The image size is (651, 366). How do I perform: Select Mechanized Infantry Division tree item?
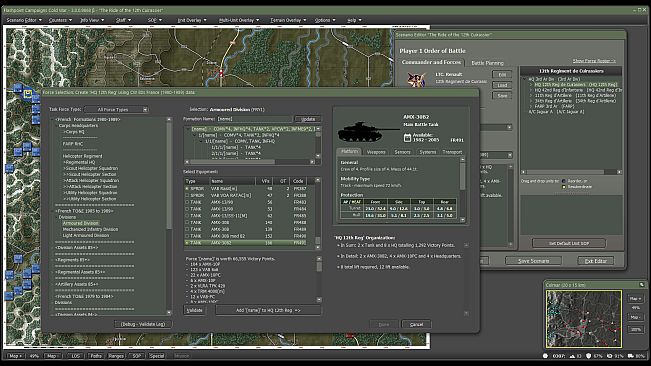90,229
